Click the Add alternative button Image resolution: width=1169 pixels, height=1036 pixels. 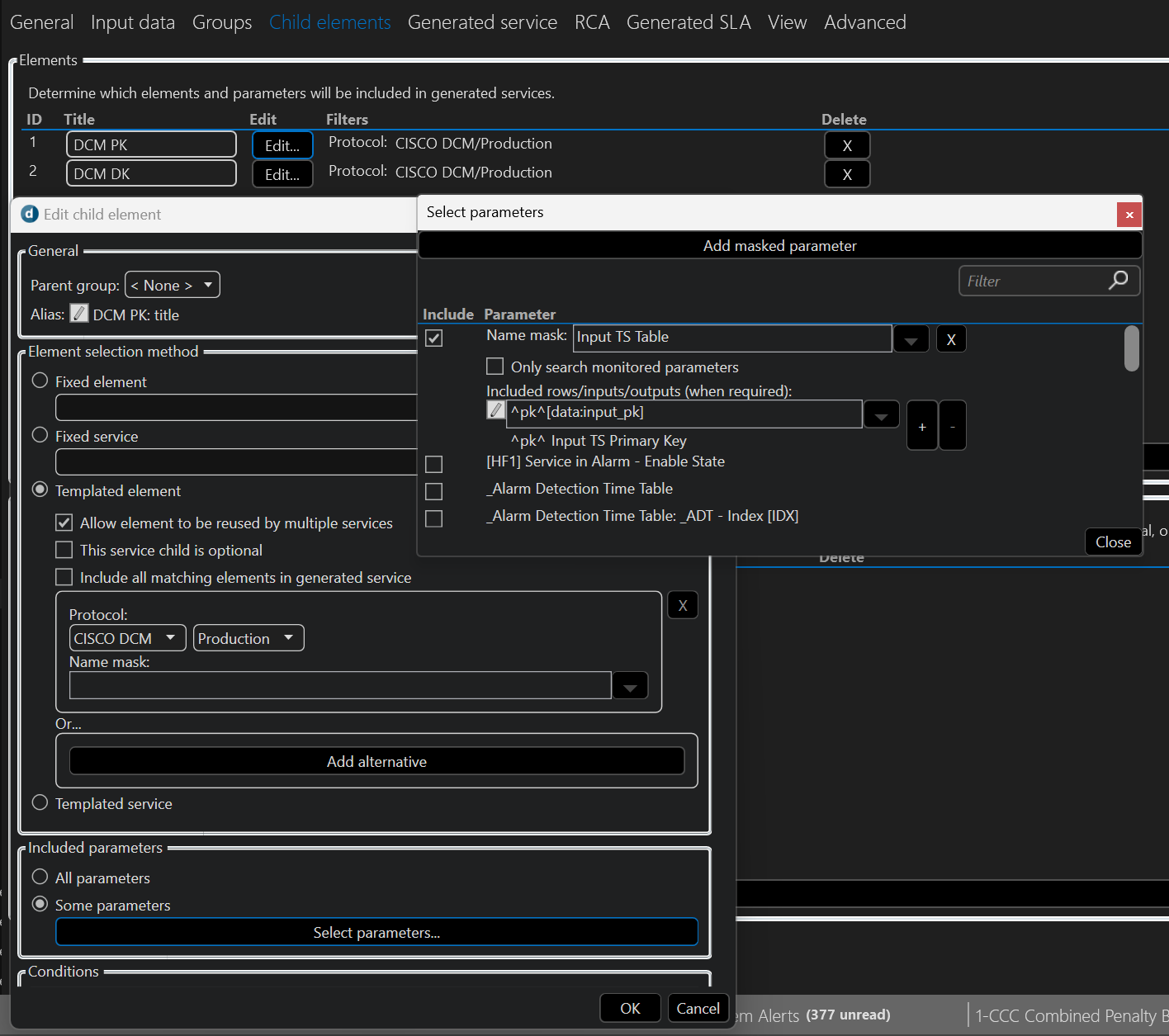(x=376, y=761)
